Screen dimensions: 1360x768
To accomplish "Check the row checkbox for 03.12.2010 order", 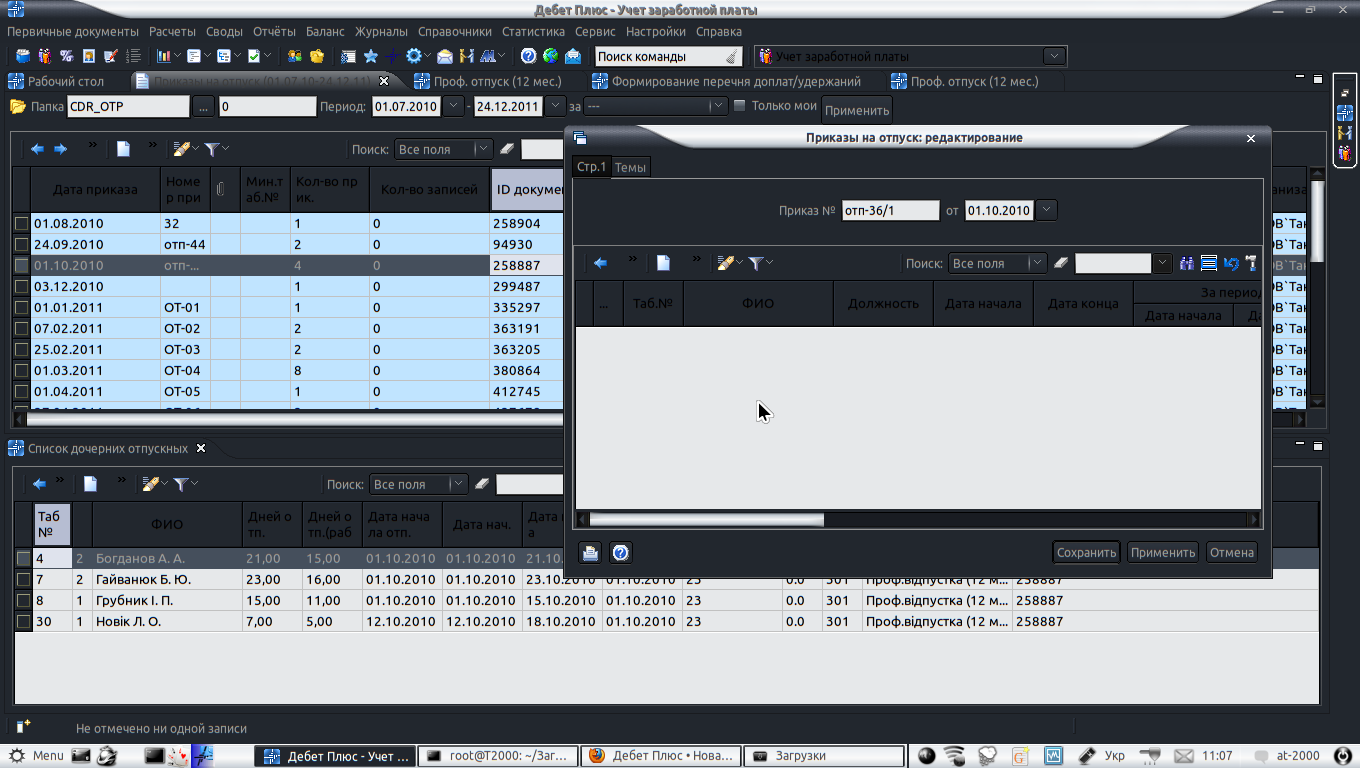I will [21, 287].
